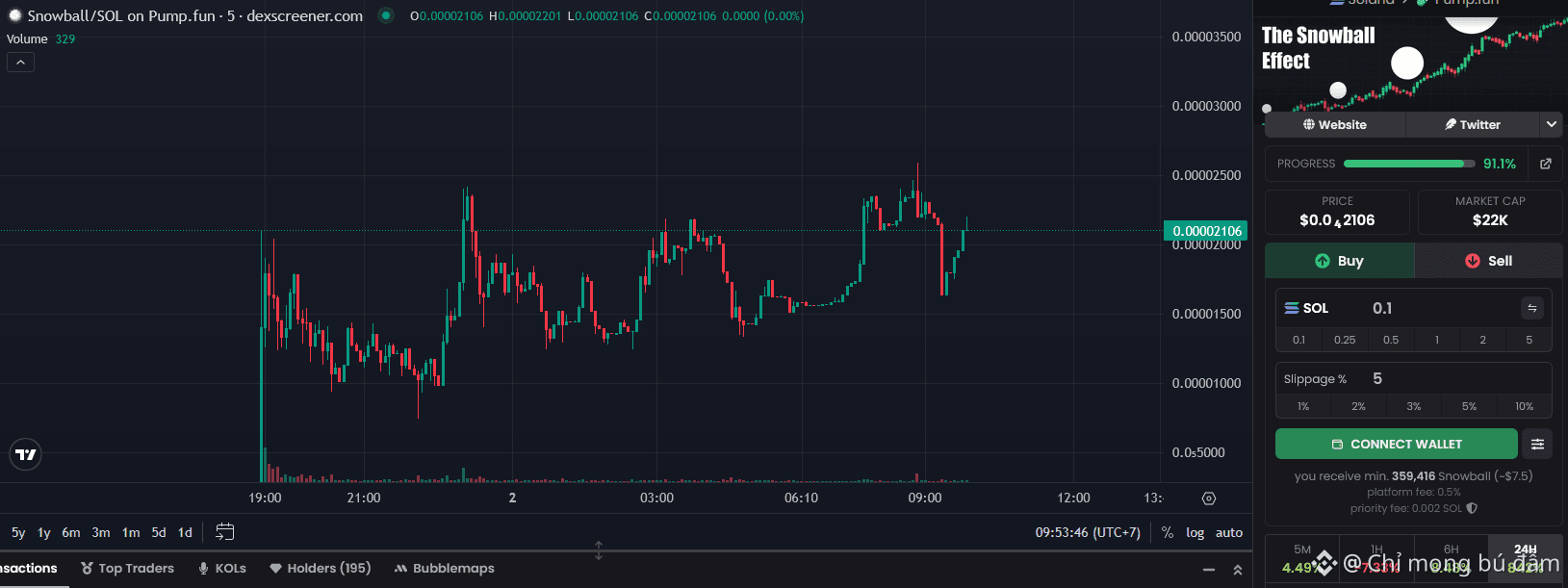
Task: Choose 0.1 SOL preset amount
Action: (x=1298, y=340)
